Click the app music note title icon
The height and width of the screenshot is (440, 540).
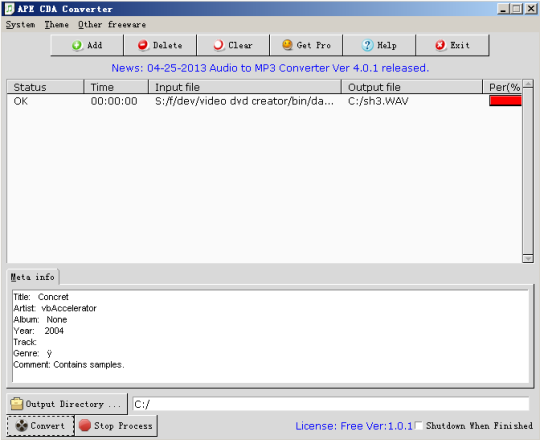coord(9,9)
